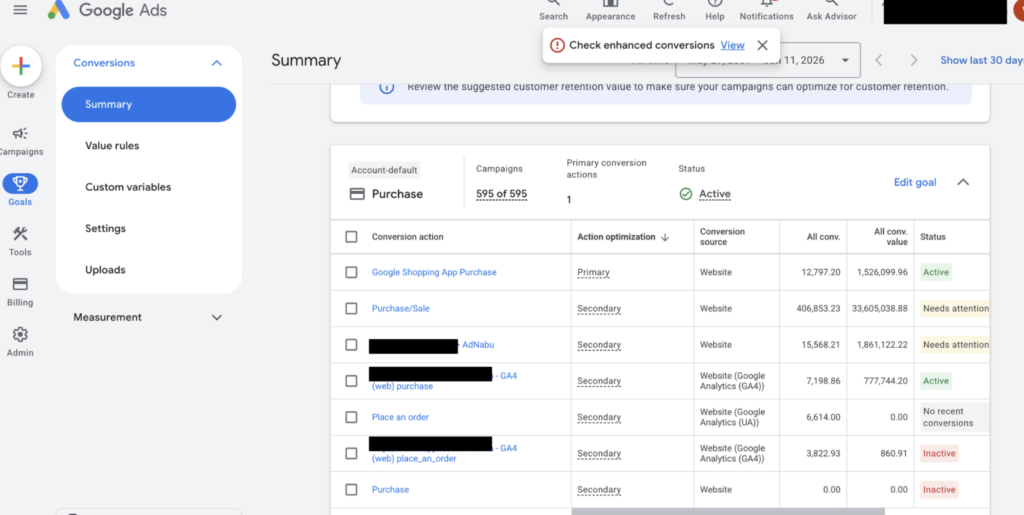This screenshot has height=515, width=1024.
Task: Click Refresh in top toolbar
Action: (x=669, y=10)
